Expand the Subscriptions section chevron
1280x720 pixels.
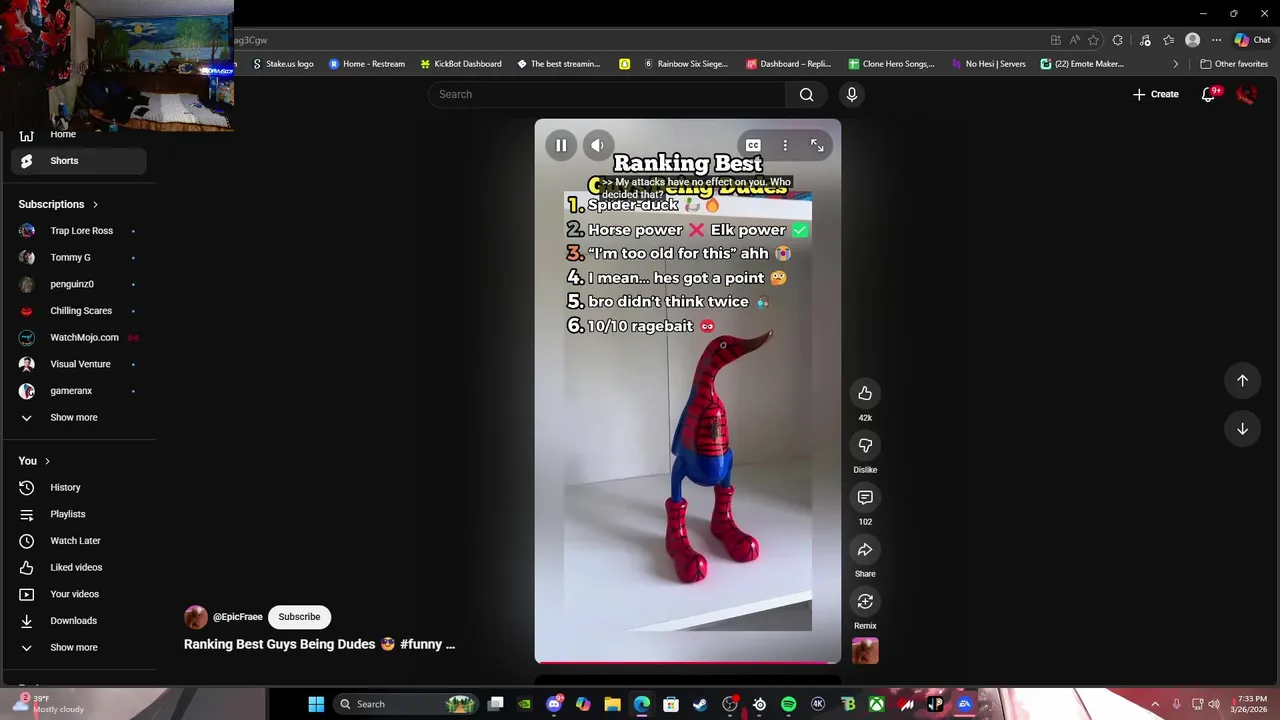(95, 204)
